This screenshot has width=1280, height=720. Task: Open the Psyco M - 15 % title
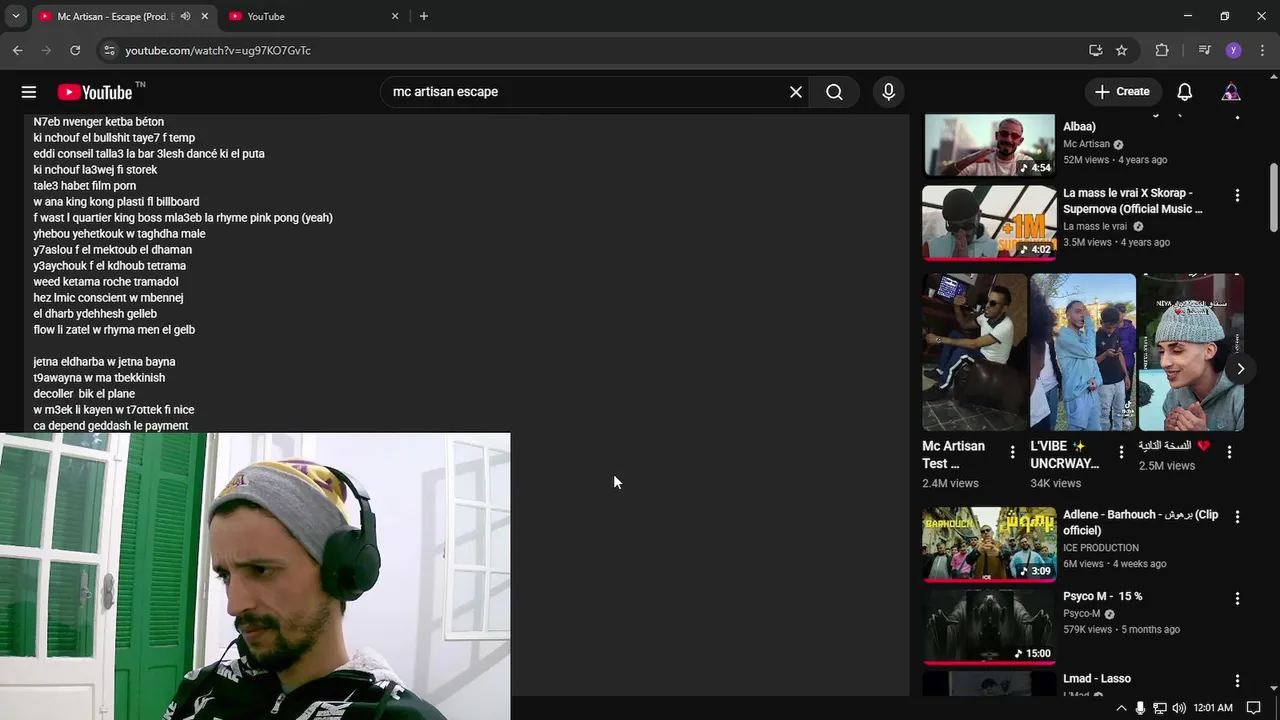point(1103,596)
